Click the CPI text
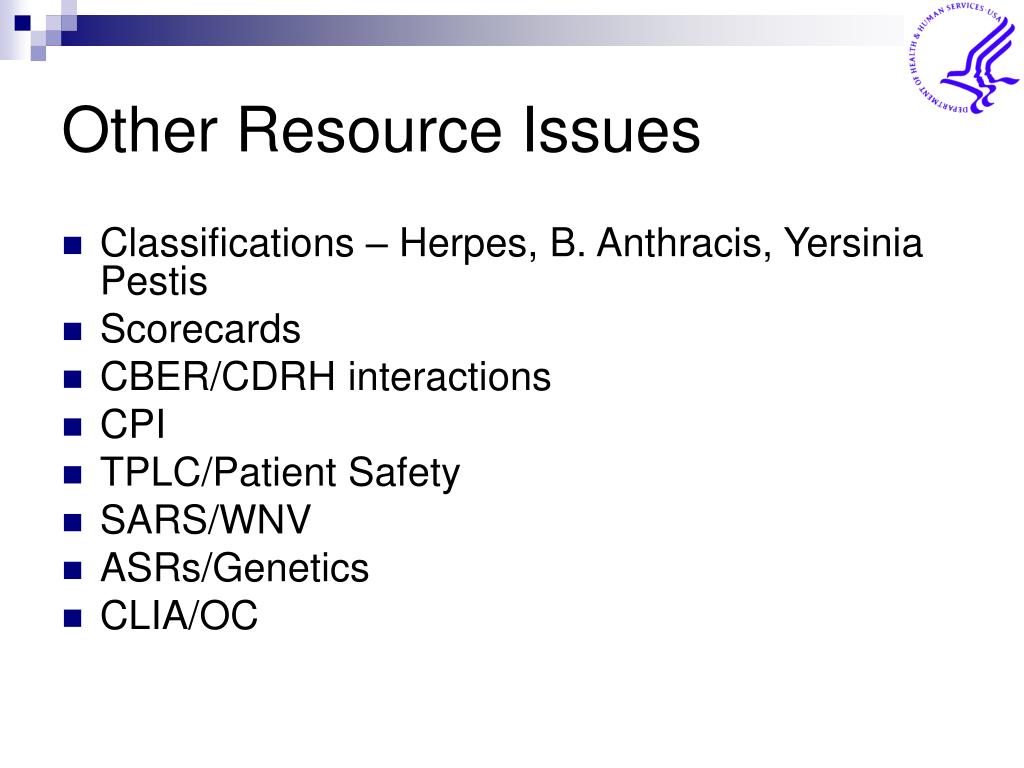This screenshot has width=1024, height=768. [x=133, y=424]
